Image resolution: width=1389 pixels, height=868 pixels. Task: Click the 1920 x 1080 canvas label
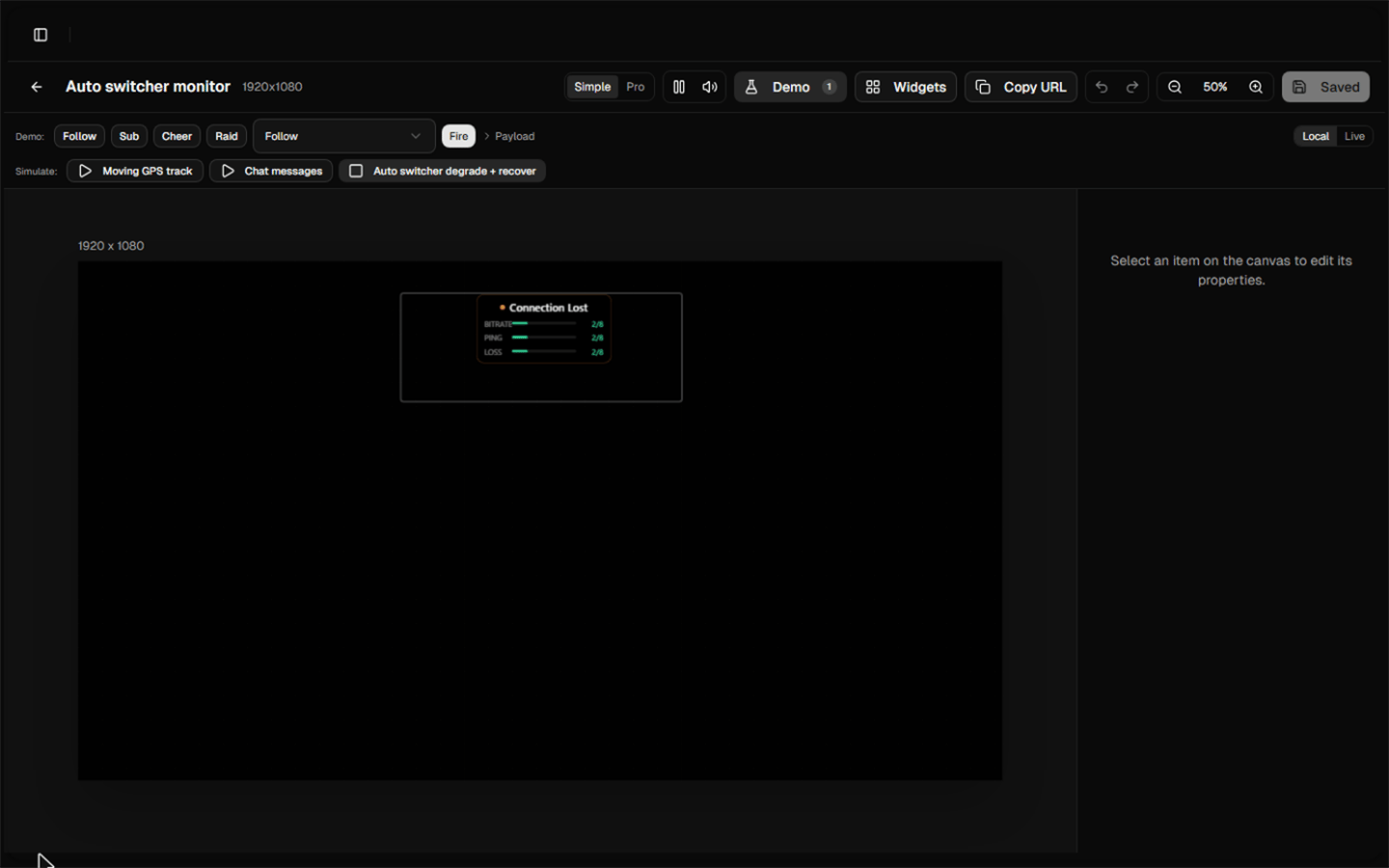tap(111, 246)
